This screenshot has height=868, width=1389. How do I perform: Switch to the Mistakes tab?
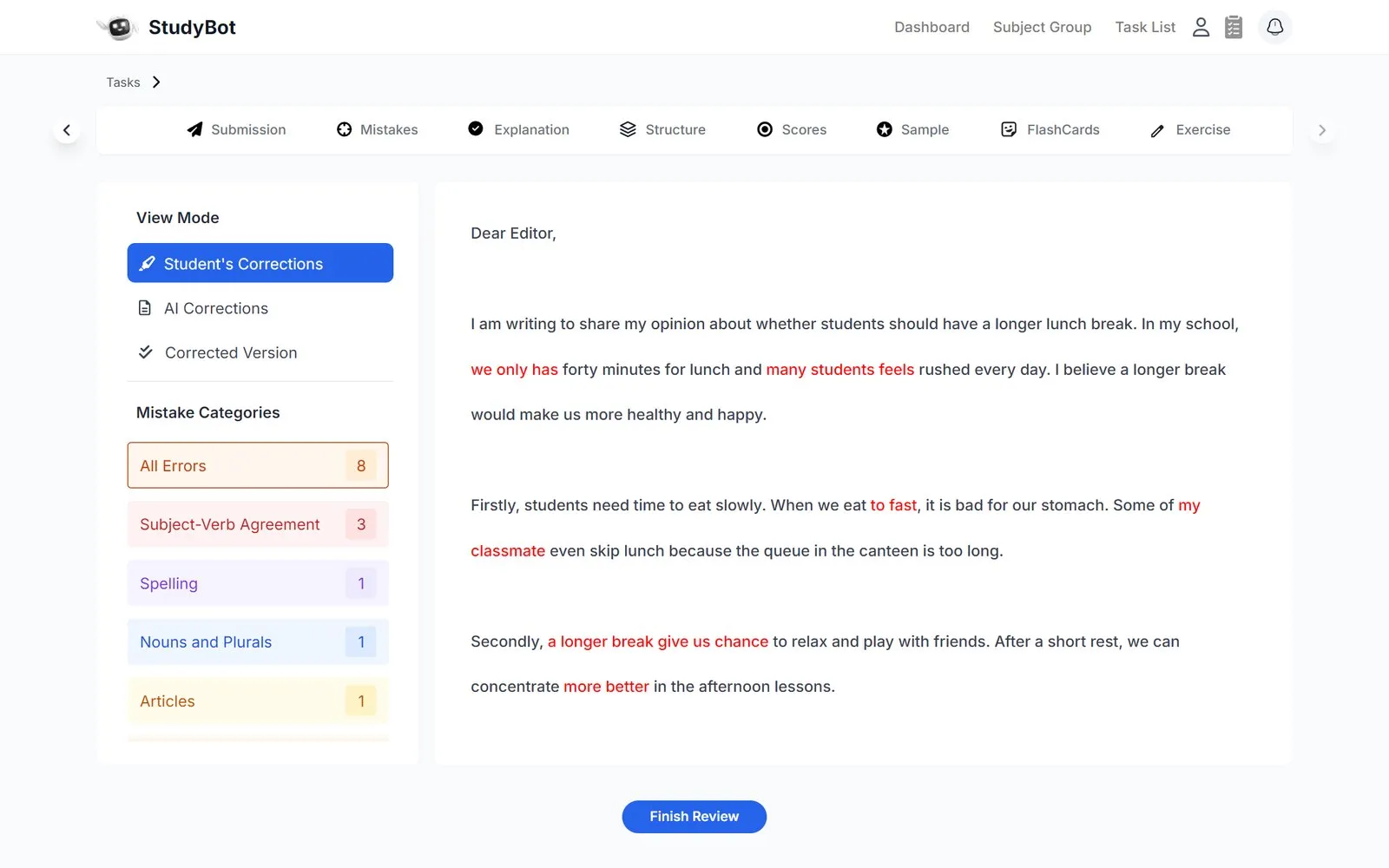point(378,129)
